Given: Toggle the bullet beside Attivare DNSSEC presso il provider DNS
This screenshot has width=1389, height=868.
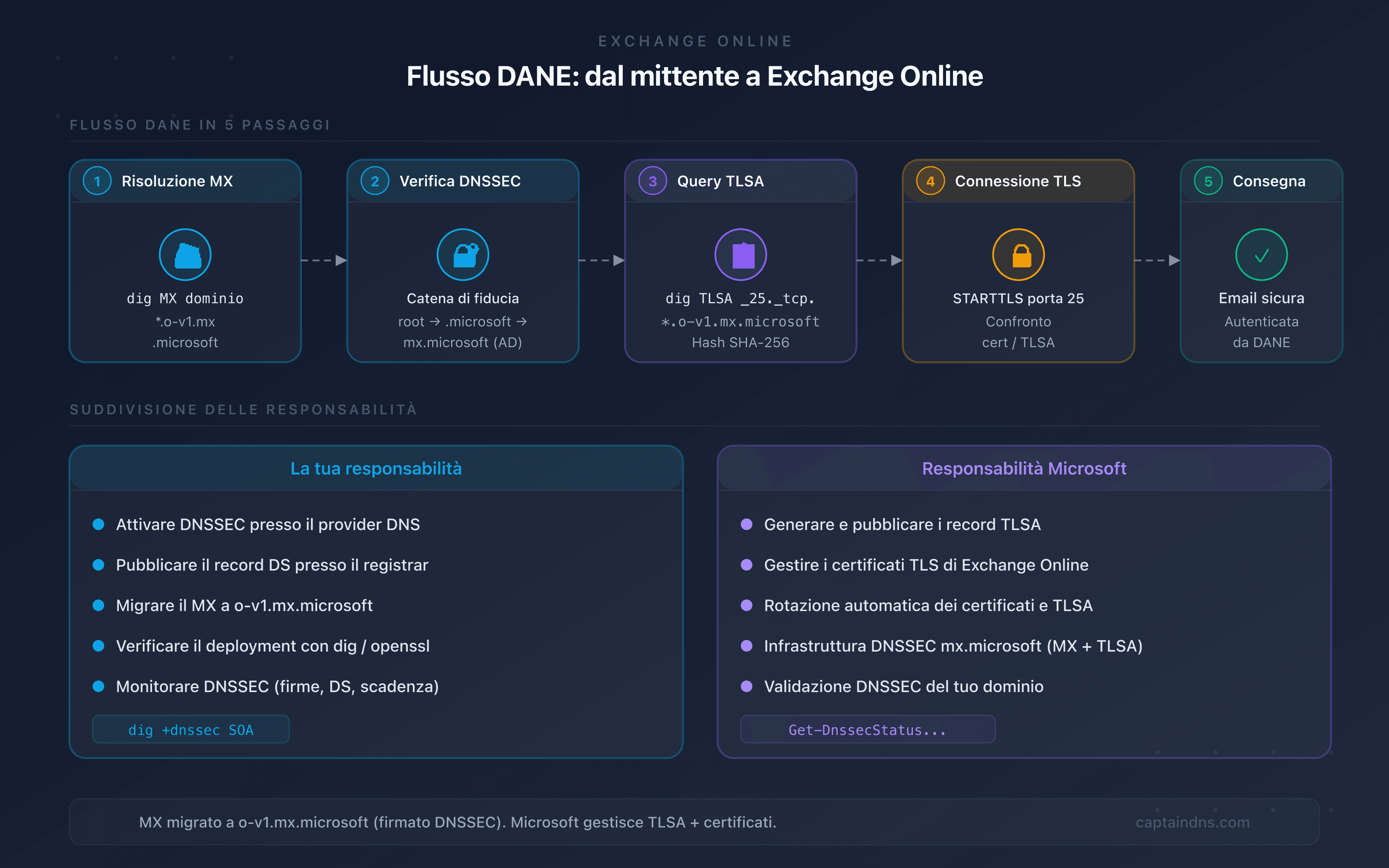Looking at the screenshot, I should [x=99, y=524].
